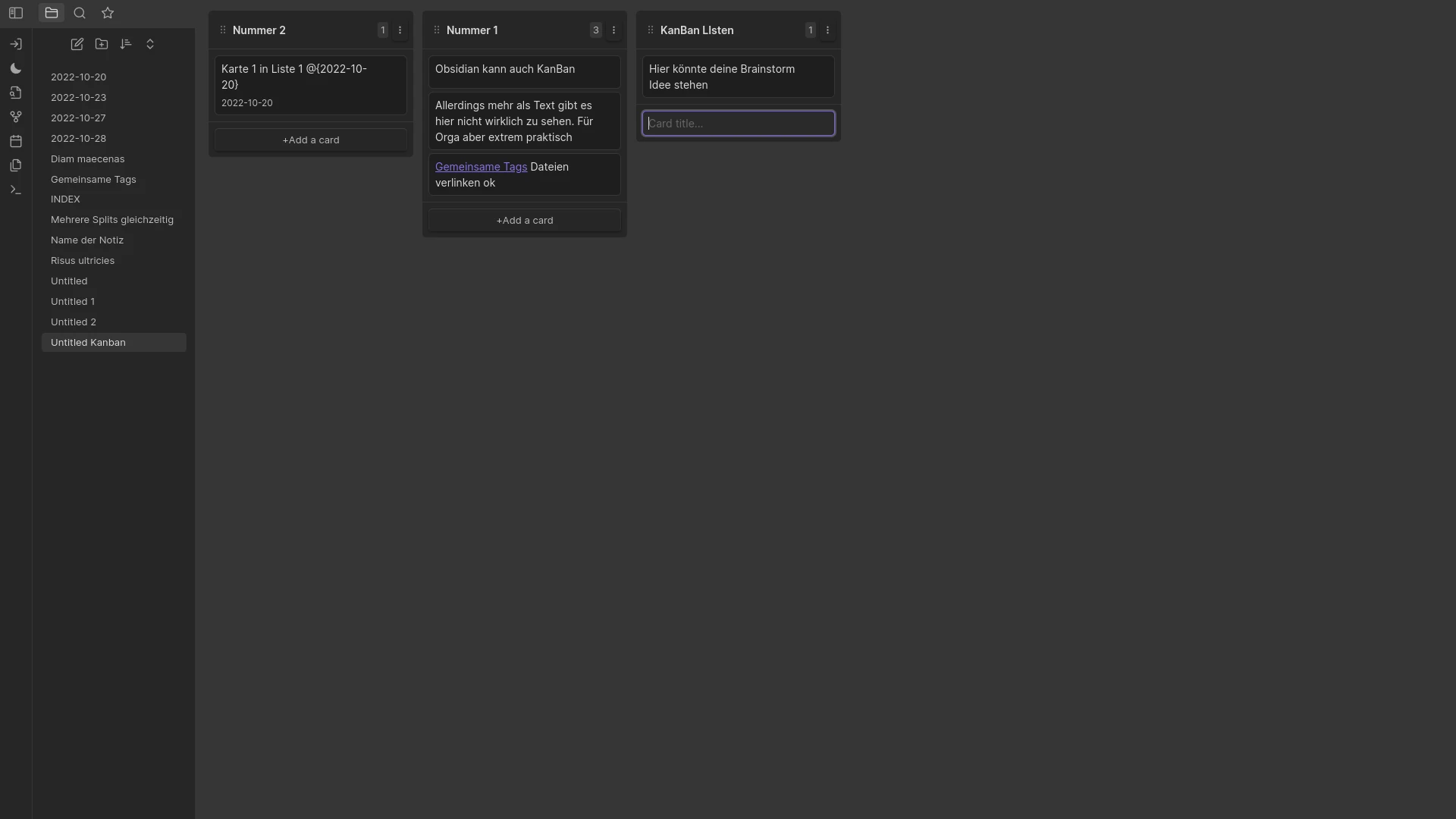Grab the Nummer 2 list drag handle
Viewport: 1456px width, 819px height.
tap(223, 30)
